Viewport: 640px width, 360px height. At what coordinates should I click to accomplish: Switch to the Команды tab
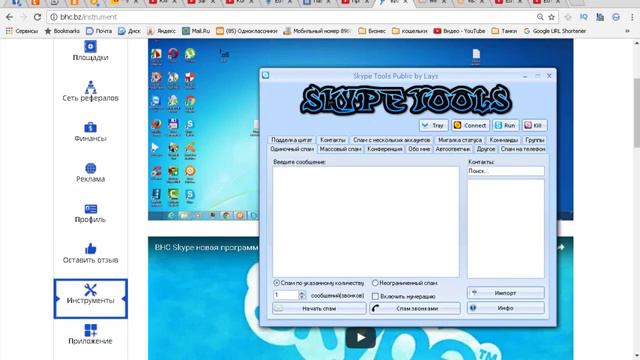[503, 140]
